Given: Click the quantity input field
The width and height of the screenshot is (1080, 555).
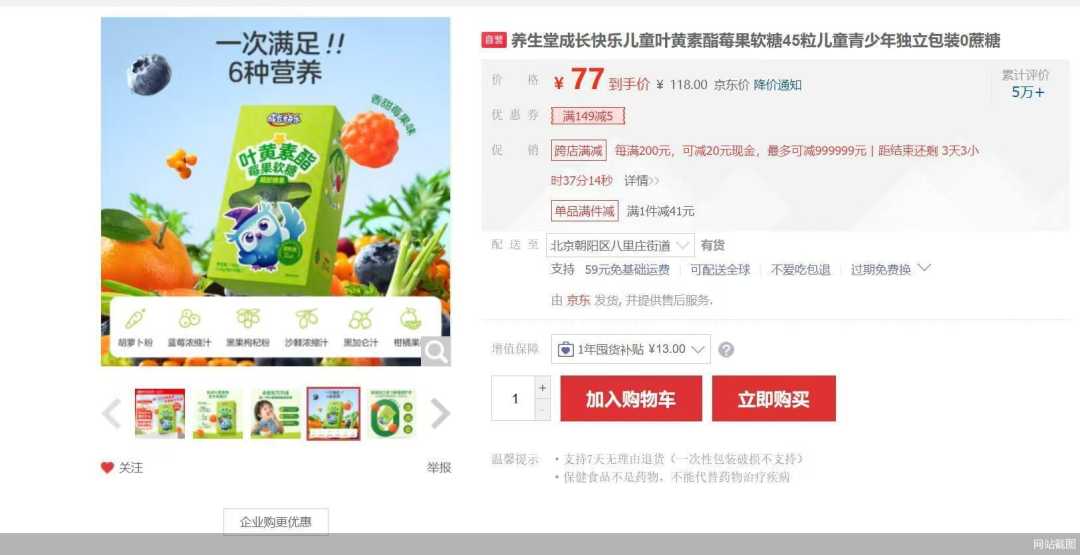Looking at the screenshot, I should (513, 398).
